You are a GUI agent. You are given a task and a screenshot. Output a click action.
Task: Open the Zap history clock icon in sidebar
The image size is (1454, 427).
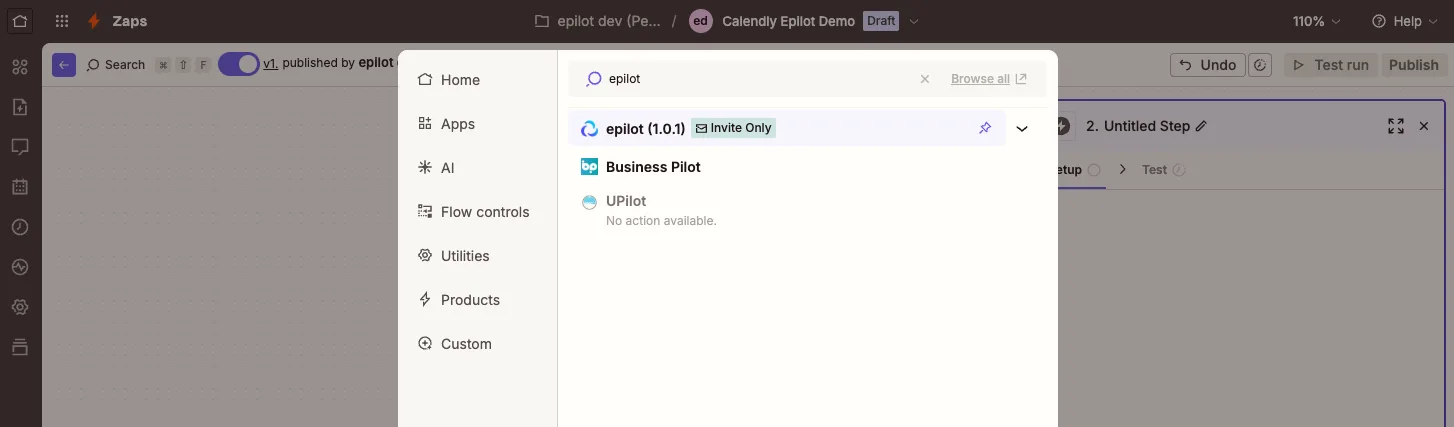[x=20, y=227]
